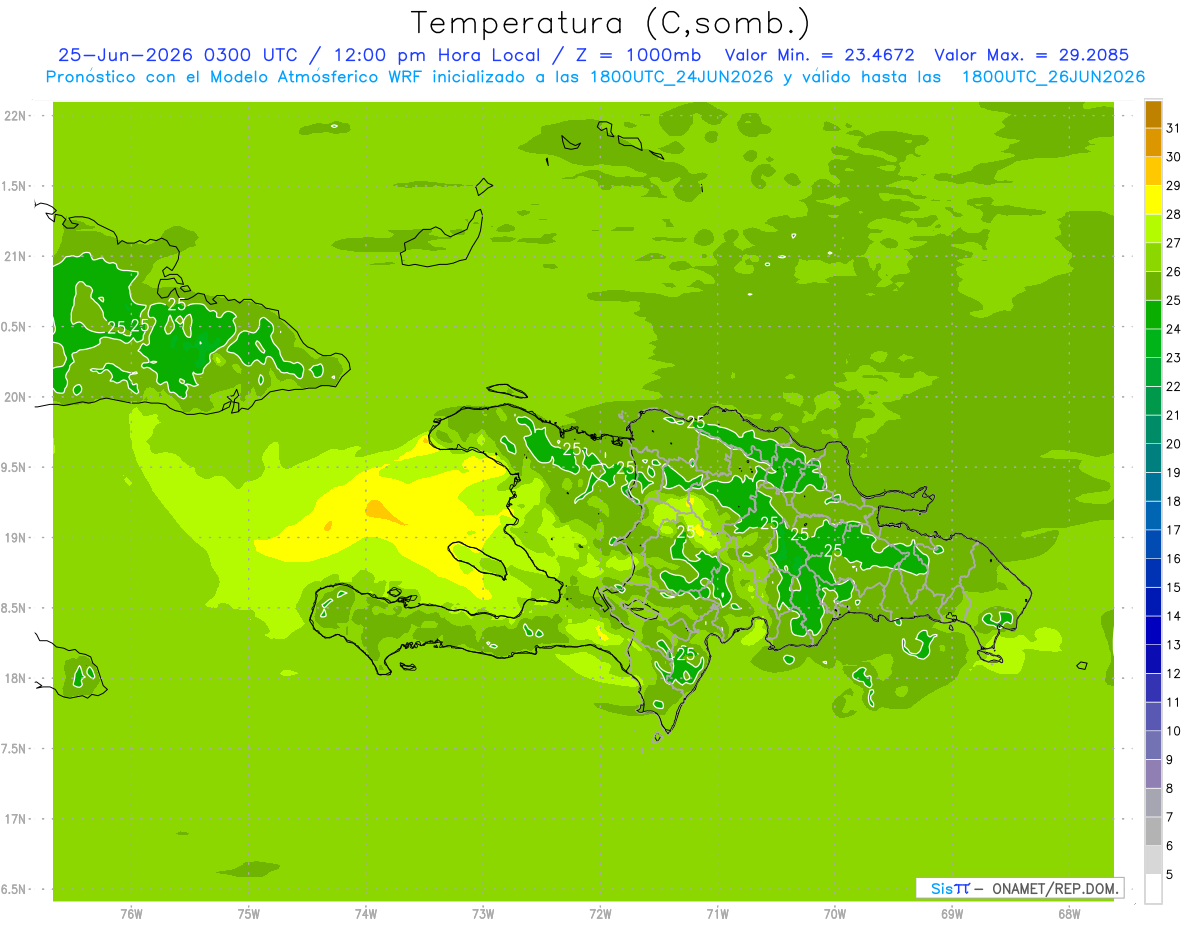The image size is (1200, 927).
Task: Click the legend label '26'
Action: 1173,271
